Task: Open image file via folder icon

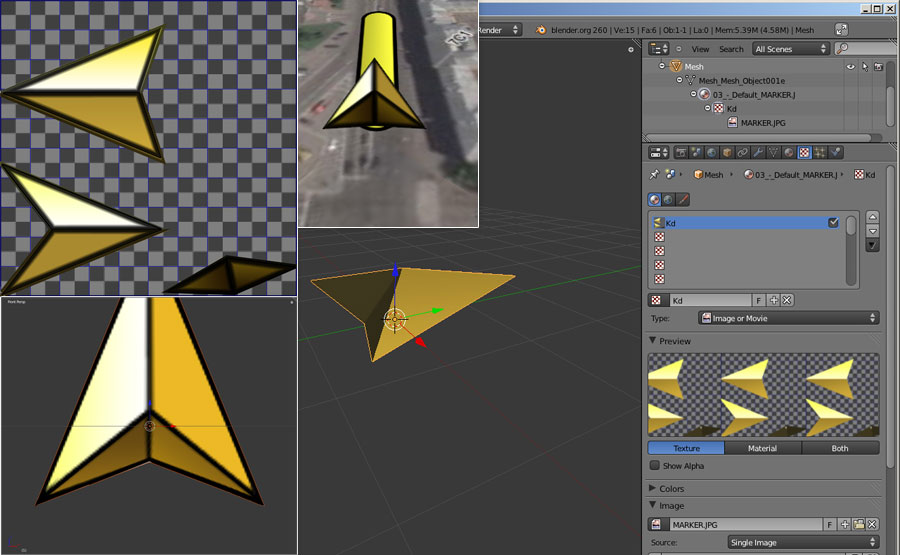Action: 858,524
